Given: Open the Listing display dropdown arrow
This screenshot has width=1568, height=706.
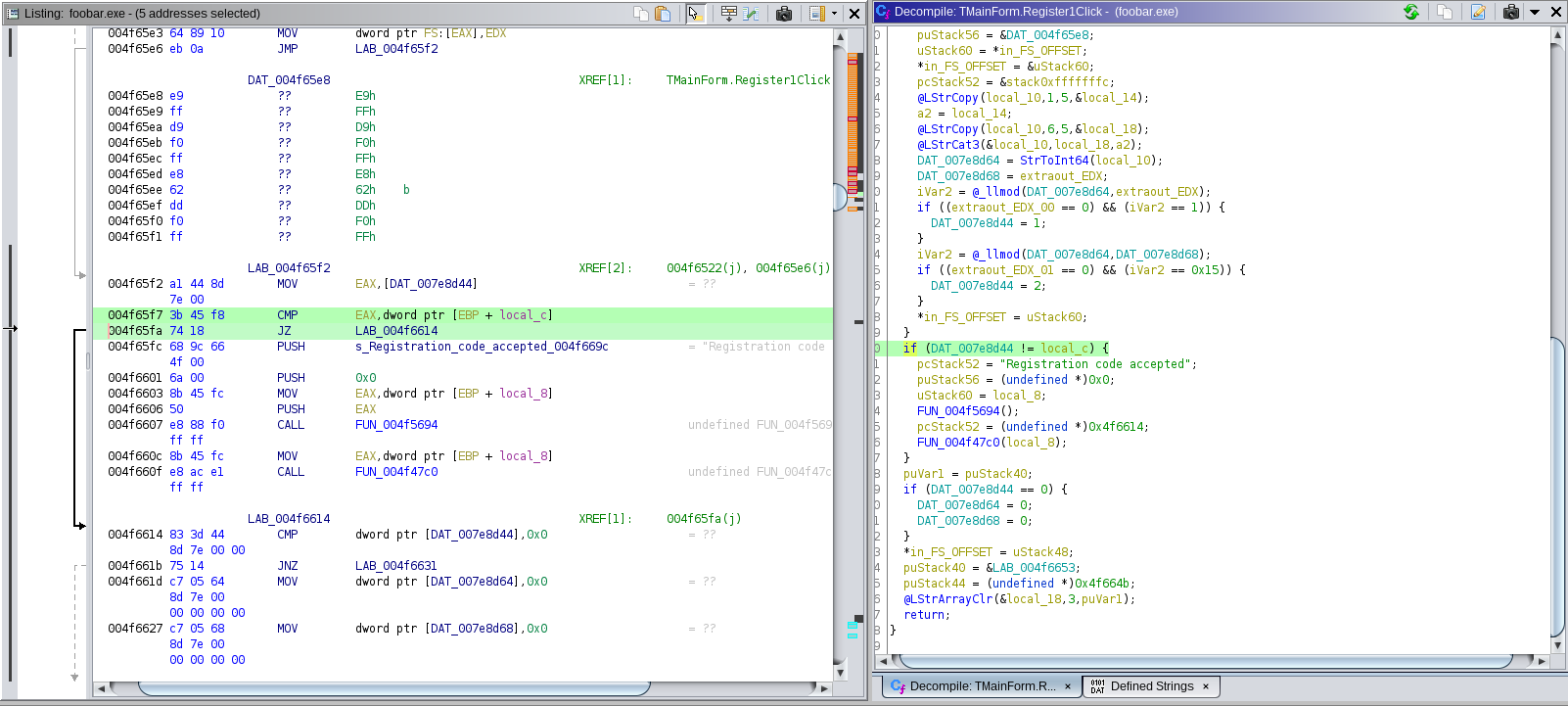Looking at the screenshot, I should (x=834, y=13).
